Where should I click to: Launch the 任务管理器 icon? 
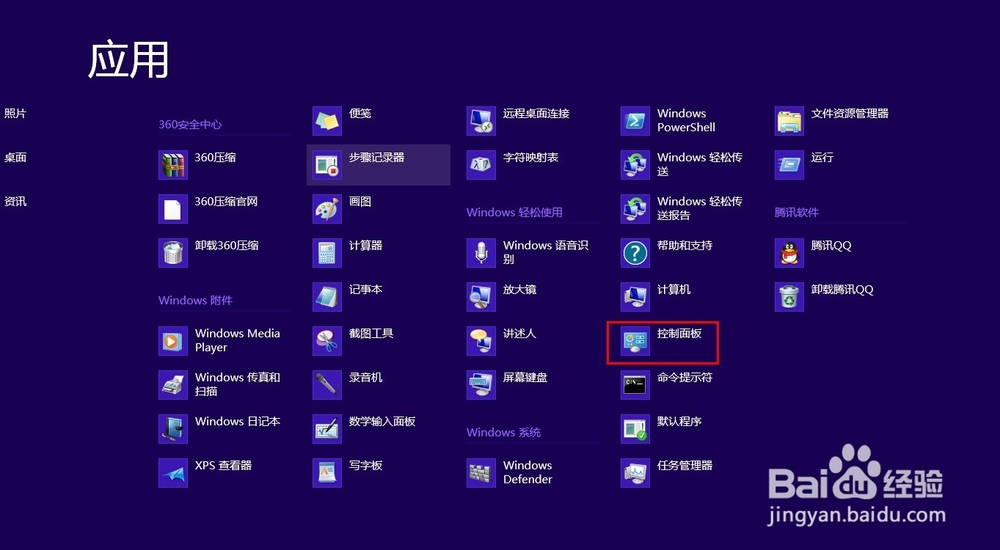635,473
